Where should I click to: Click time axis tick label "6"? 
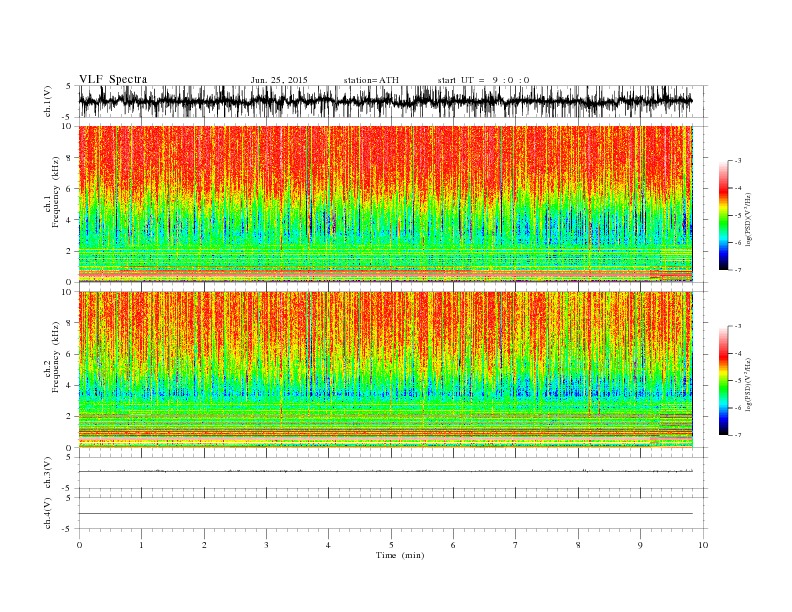pos(453,545)
